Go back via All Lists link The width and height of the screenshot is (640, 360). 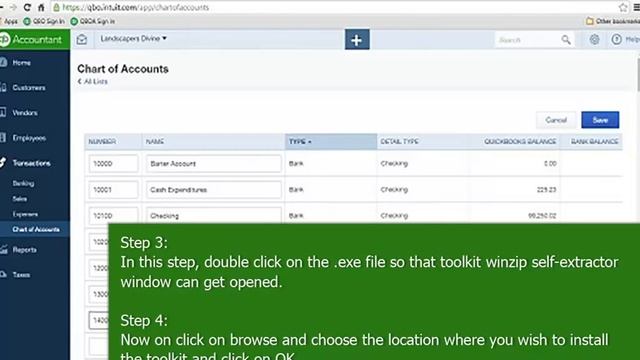pyautogui.click(x=93, y=82)
